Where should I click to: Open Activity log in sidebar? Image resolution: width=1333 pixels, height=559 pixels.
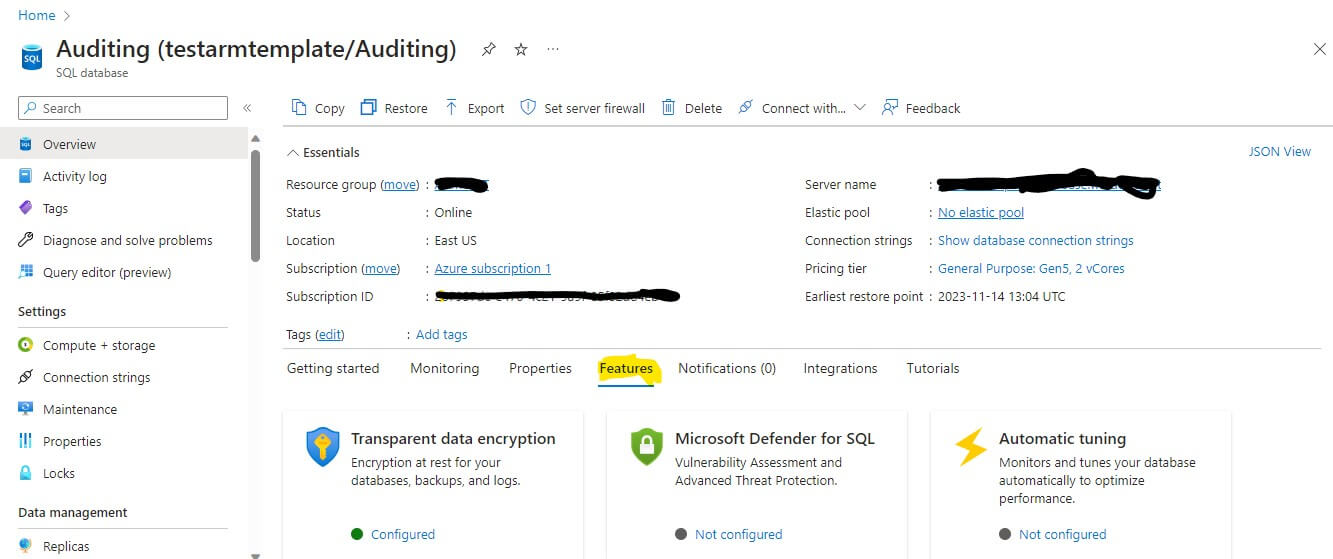pos(75,176)
